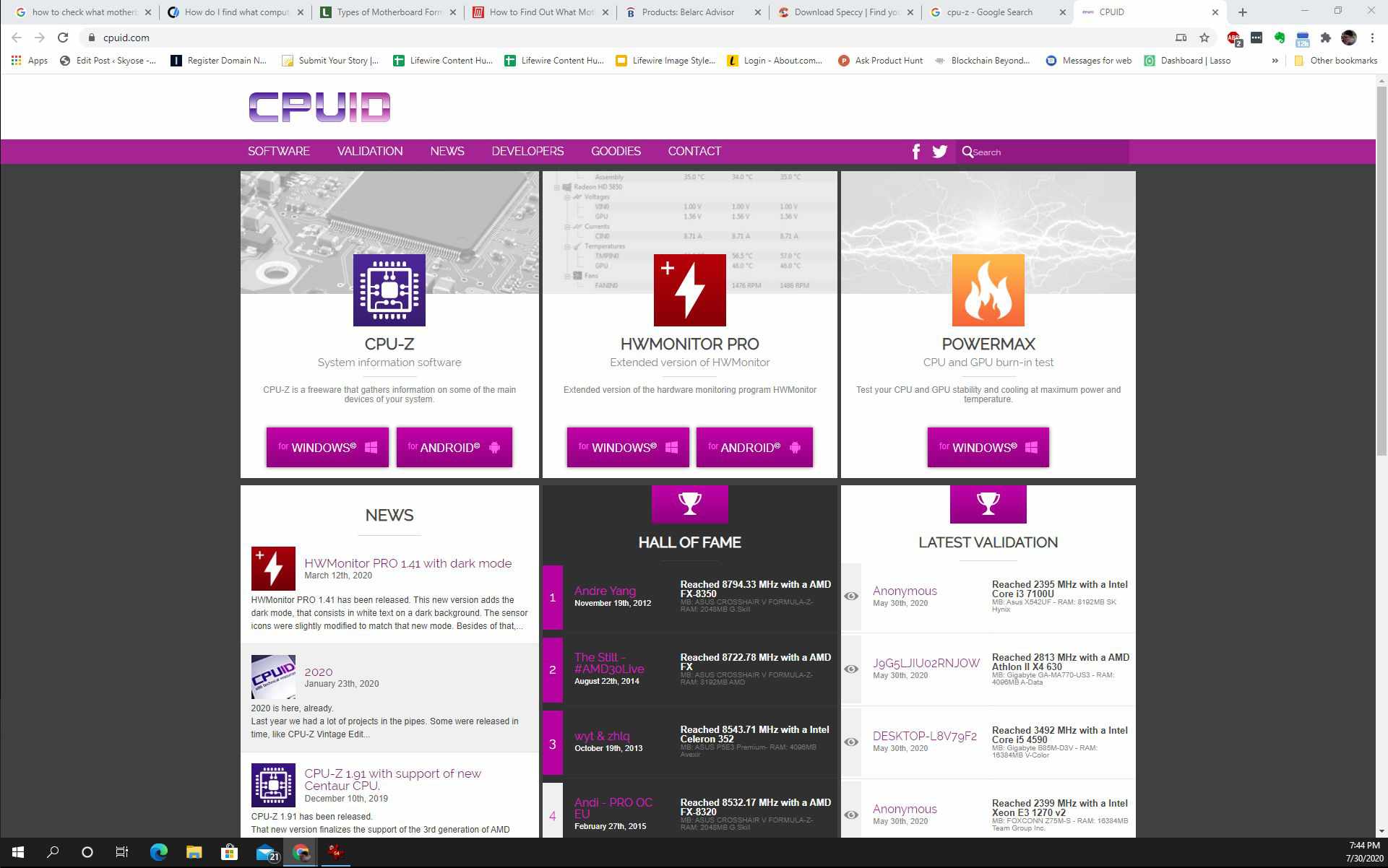Open Messages for web bookmark
Screen dimensions: 1388x868
coord(1088,61)
